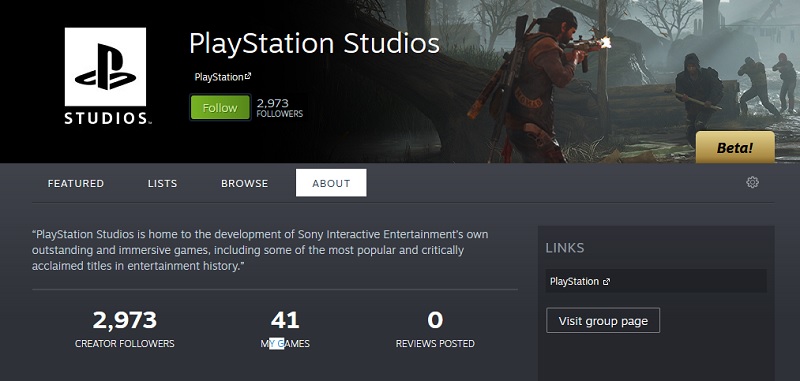Switch to the Lists tab
This screenshot has height=381, width=800.
pos(163,183)
